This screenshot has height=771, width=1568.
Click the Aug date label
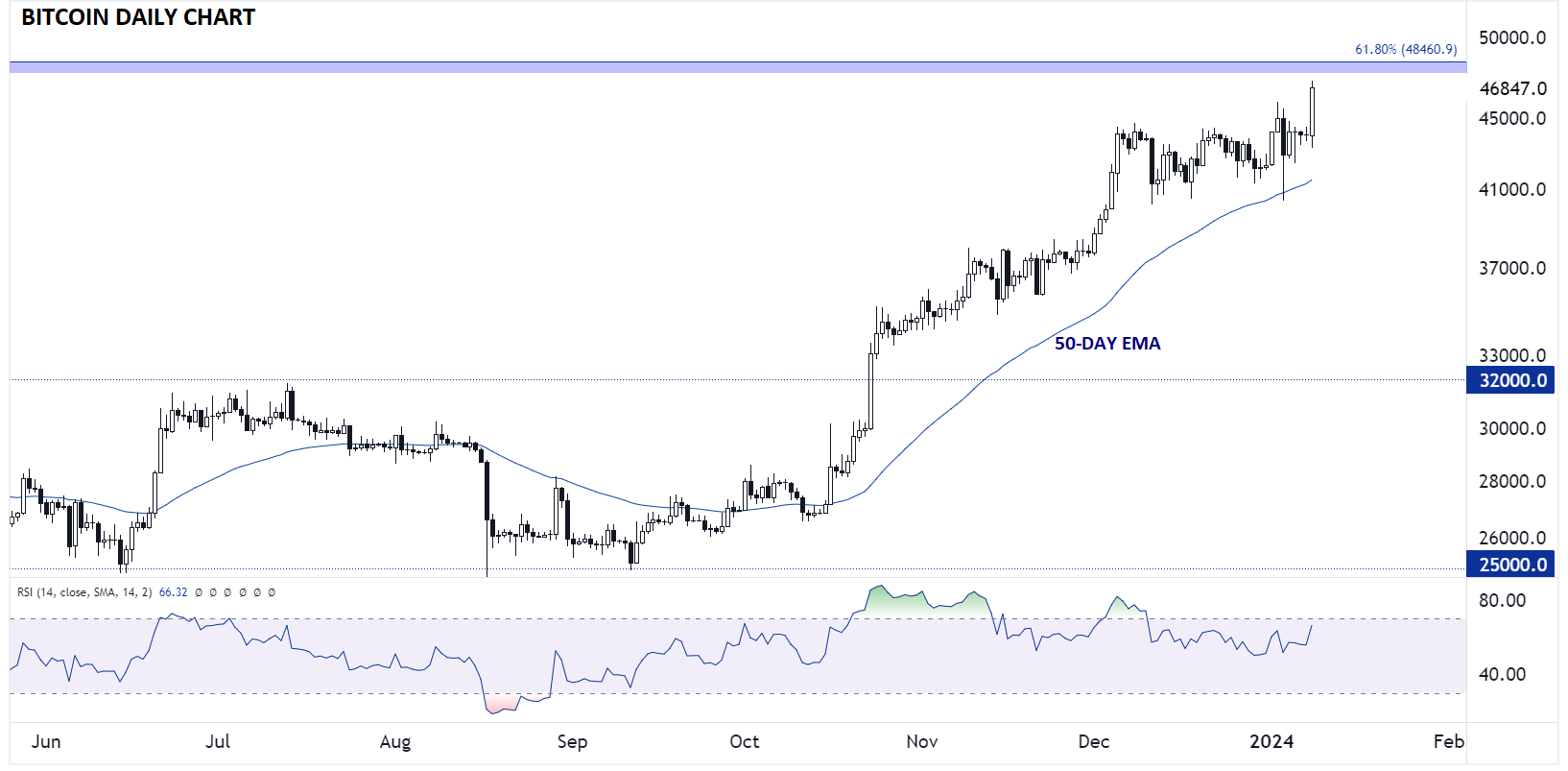pyautogui.click(x=394, y=742)
